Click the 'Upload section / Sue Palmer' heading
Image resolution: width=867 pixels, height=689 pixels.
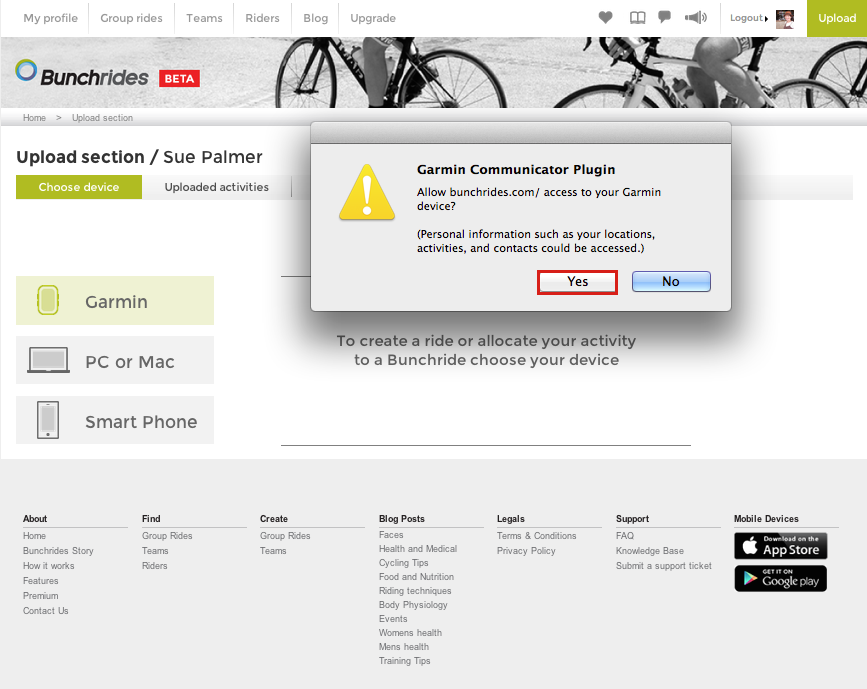click(x=139, y=157)
